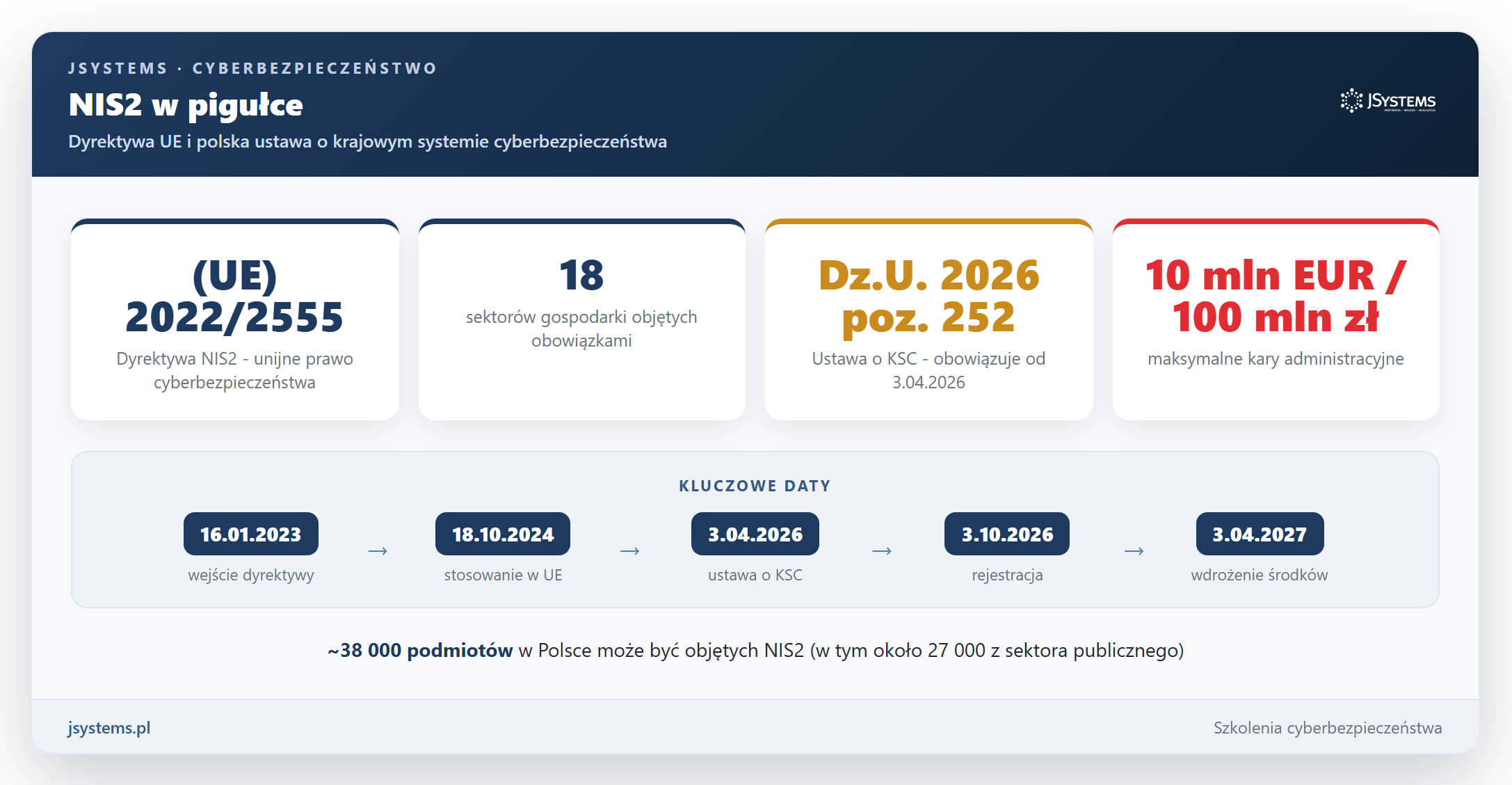This screenshot has height=785, width=1512.
Task: Select the 18.10.2024 date badge
Action: (x=503, y=534)
